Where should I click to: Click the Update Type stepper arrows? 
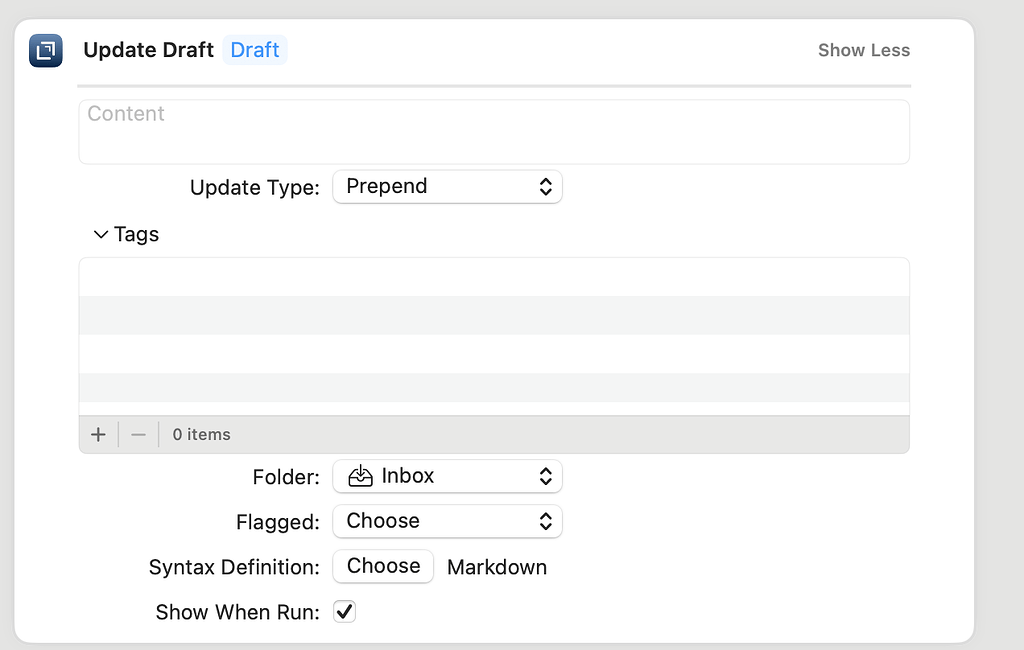click(546, 187)
